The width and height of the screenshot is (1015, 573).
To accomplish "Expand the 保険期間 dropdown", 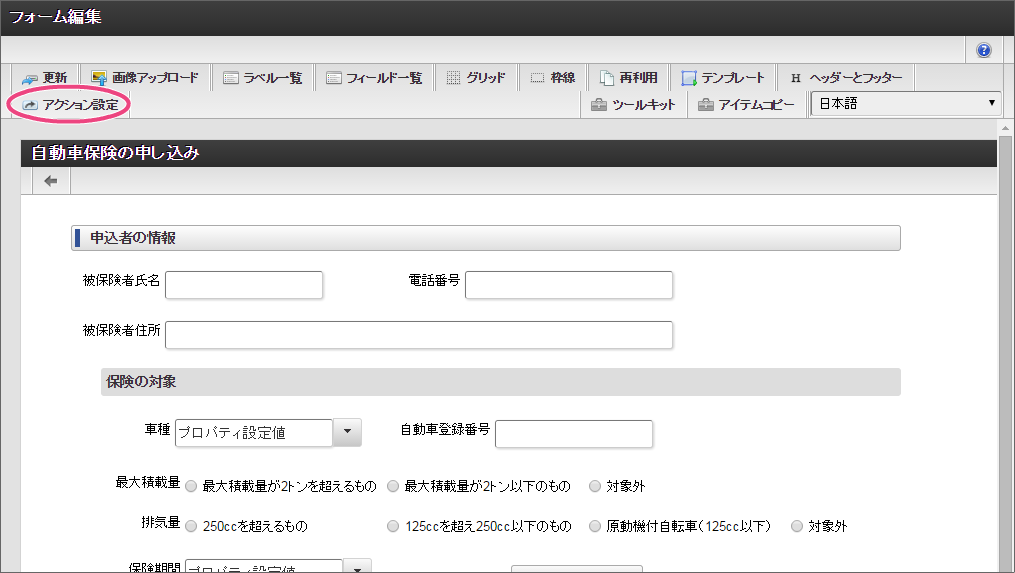I will 357,566.
